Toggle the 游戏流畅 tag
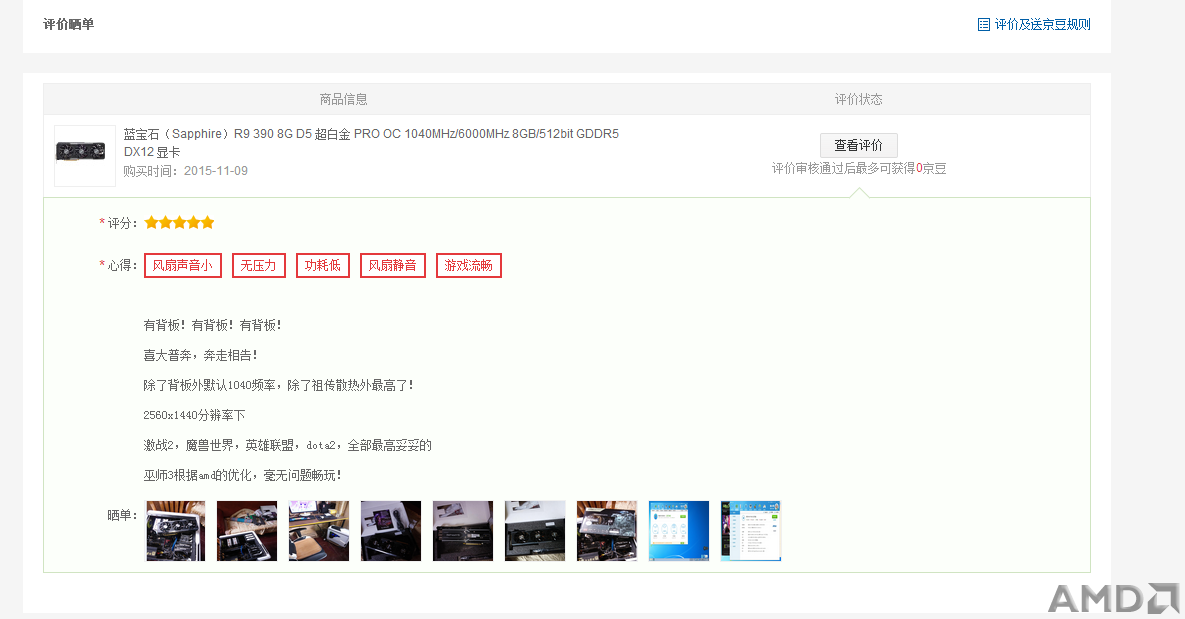The image size is (1185, 619). click(x=469, y=265)
